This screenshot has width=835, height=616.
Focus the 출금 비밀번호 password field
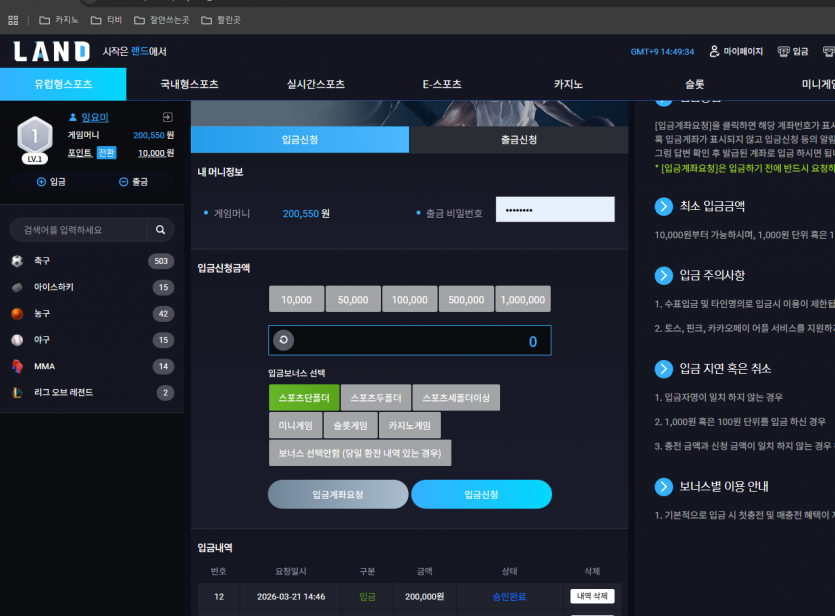coord(555,210)
